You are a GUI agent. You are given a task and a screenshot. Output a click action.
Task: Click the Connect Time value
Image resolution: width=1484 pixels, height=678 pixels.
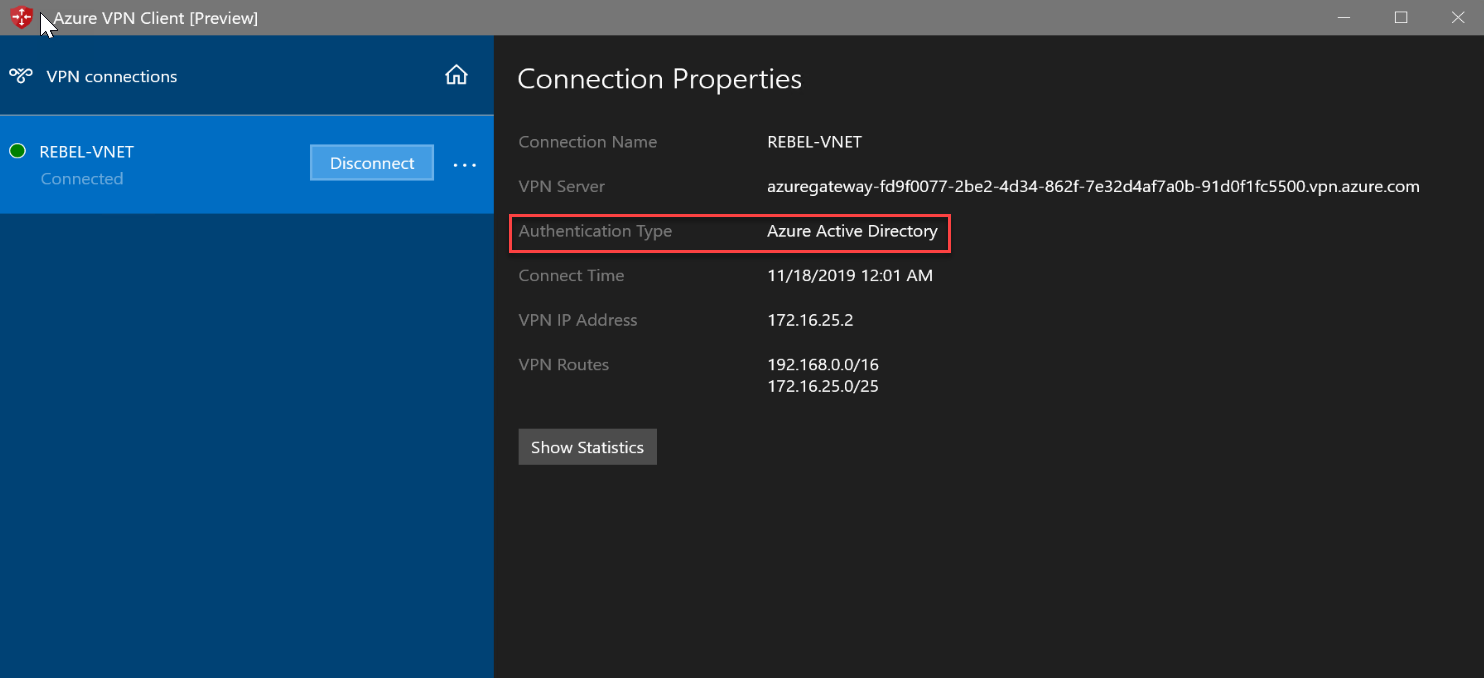[x=850, y=276]
